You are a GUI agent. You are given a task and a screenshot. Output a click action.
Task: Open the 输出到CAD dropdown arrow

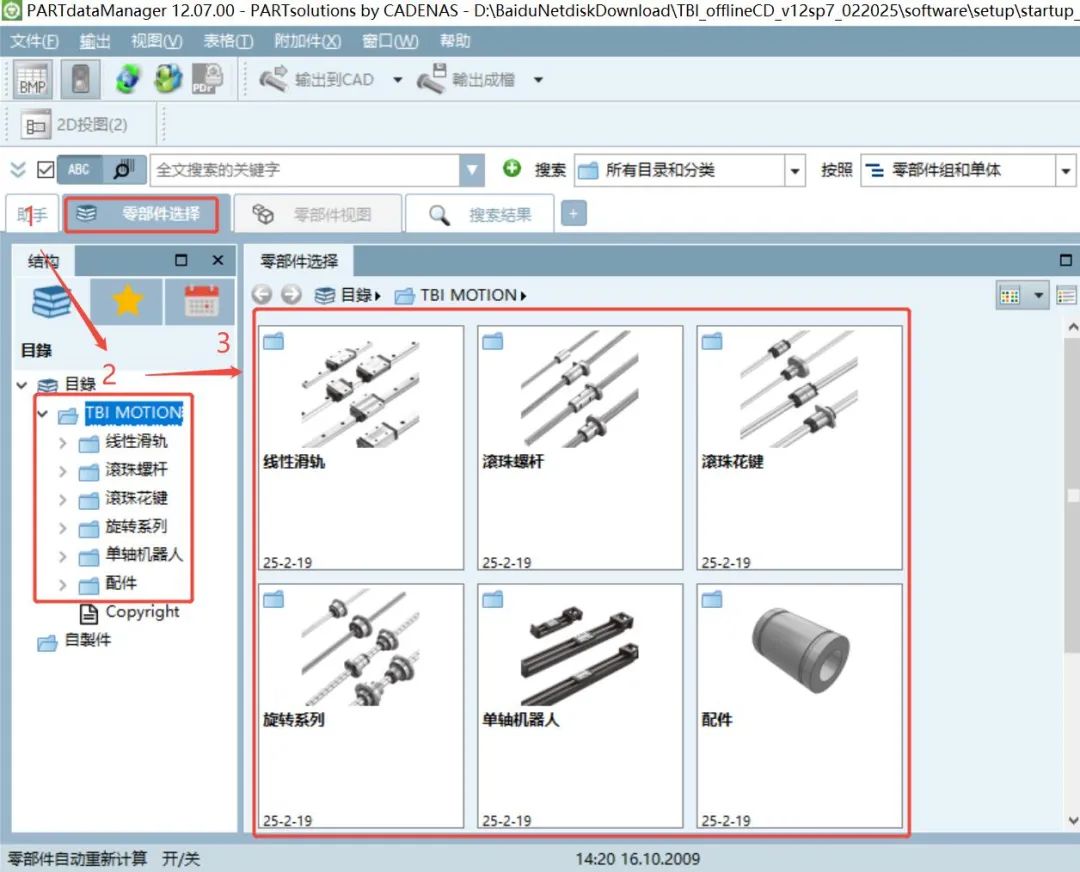[397, 80]
